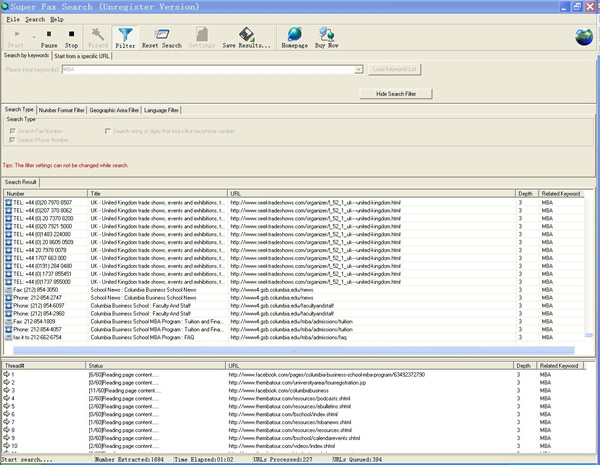Open the Search menu

(35, 19)
